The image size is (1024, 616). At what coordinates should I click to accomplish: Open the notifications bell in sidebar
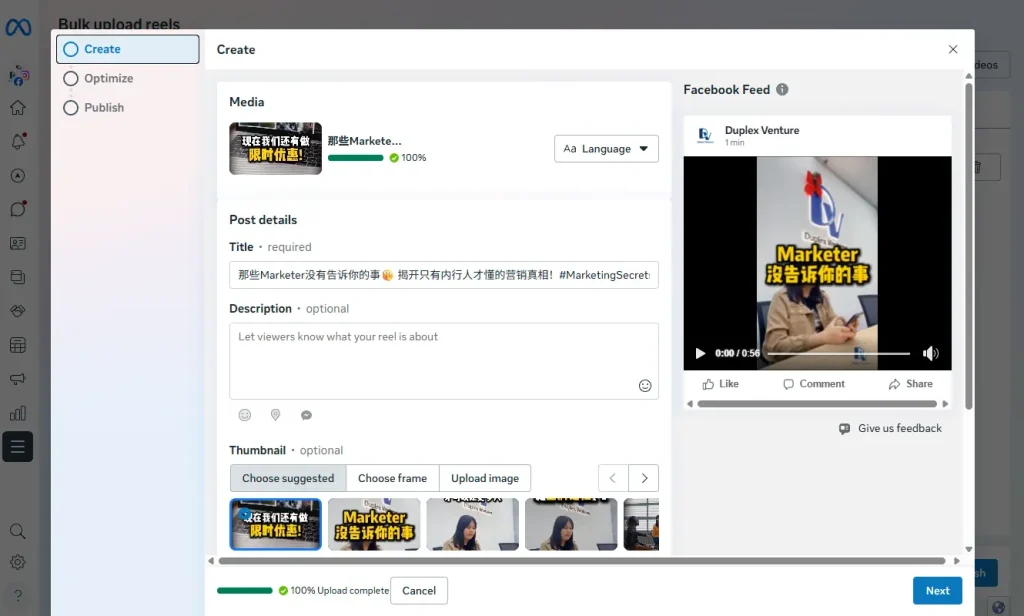pyautogui.click(x=18, y=141)
